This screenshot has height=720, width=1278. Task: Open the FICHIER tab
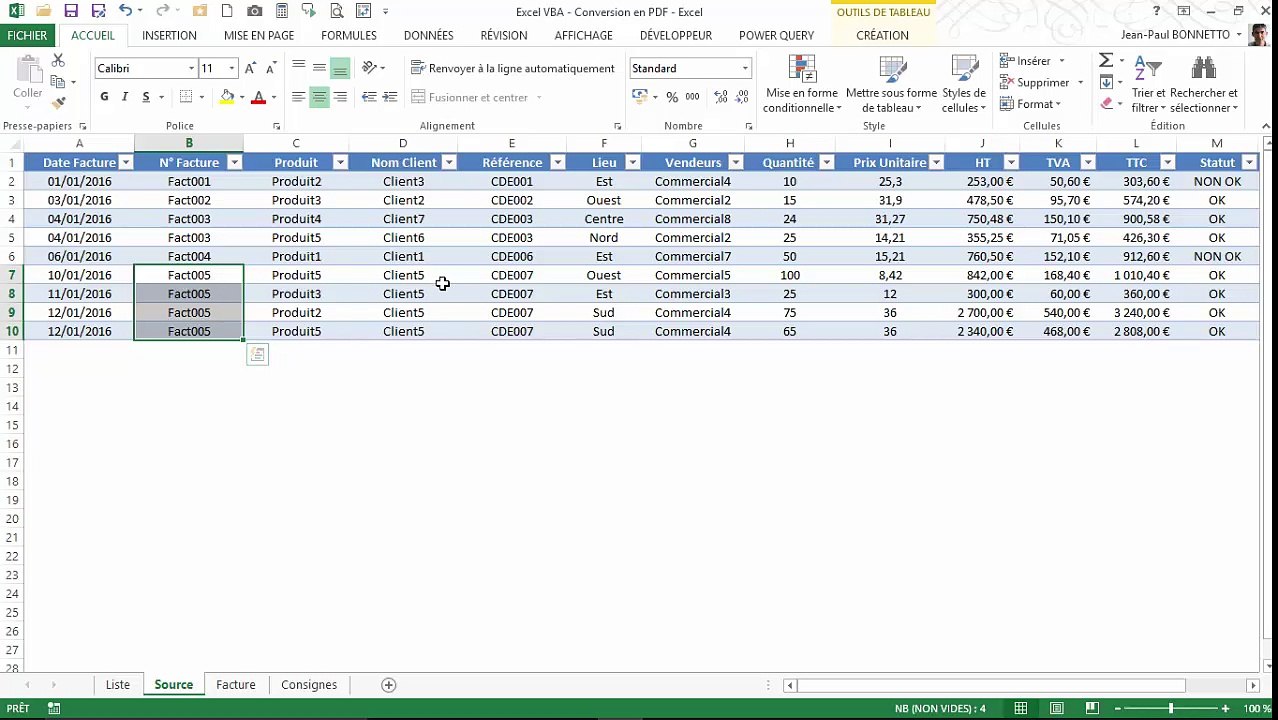27,35
